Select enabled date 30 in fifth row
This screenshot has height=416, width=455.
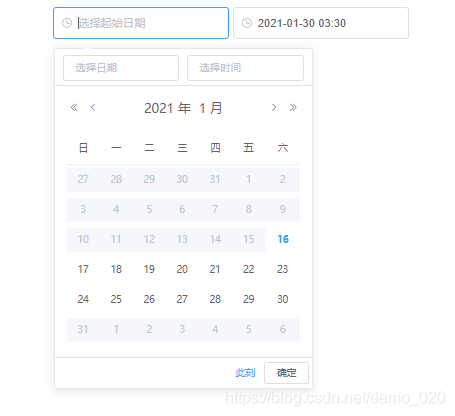pos(283,299)
